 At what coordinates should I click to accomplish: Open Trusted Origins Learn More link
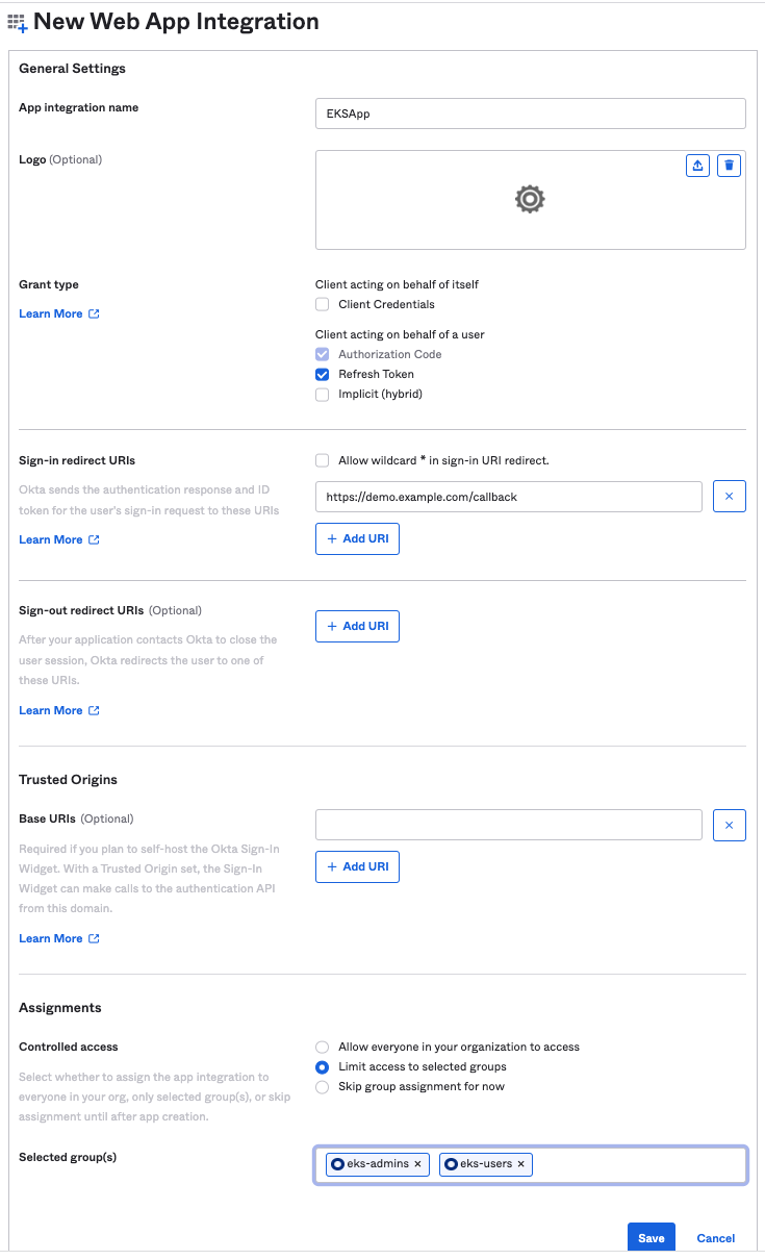point(51,938)
